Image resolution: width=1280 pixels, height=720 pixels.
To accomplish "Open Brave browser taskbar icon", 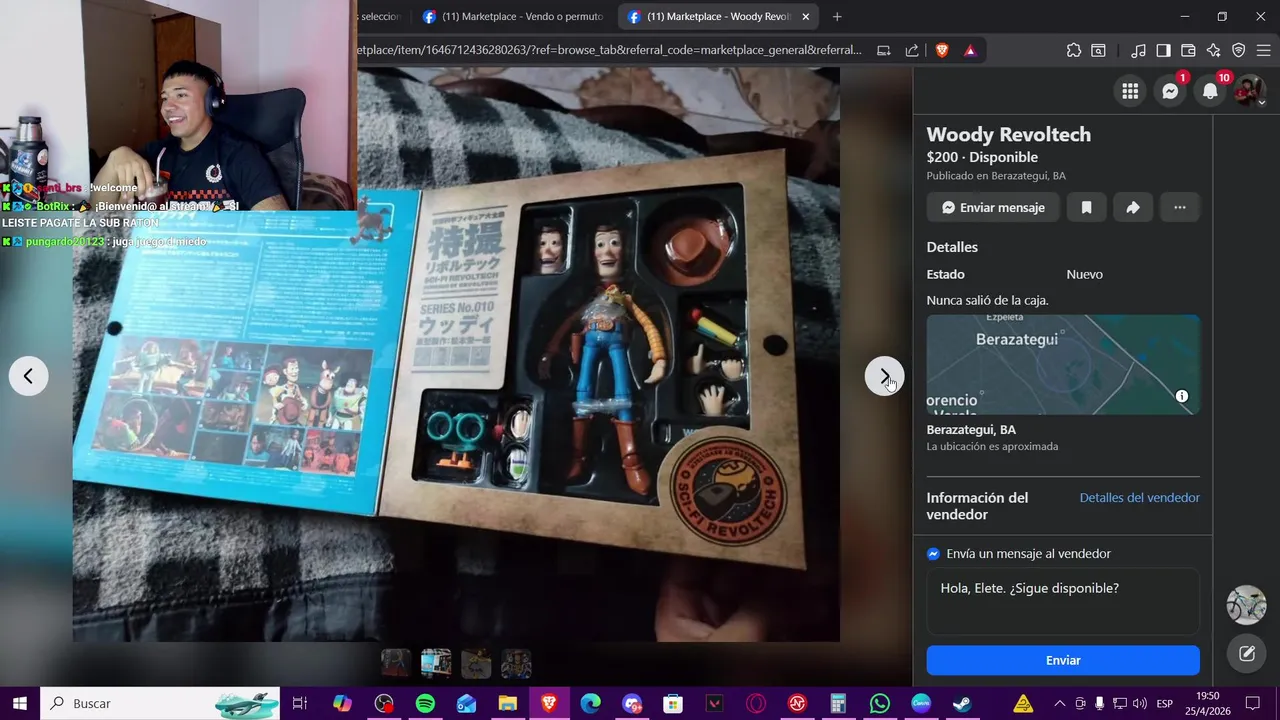I will (x=549, y=703).
